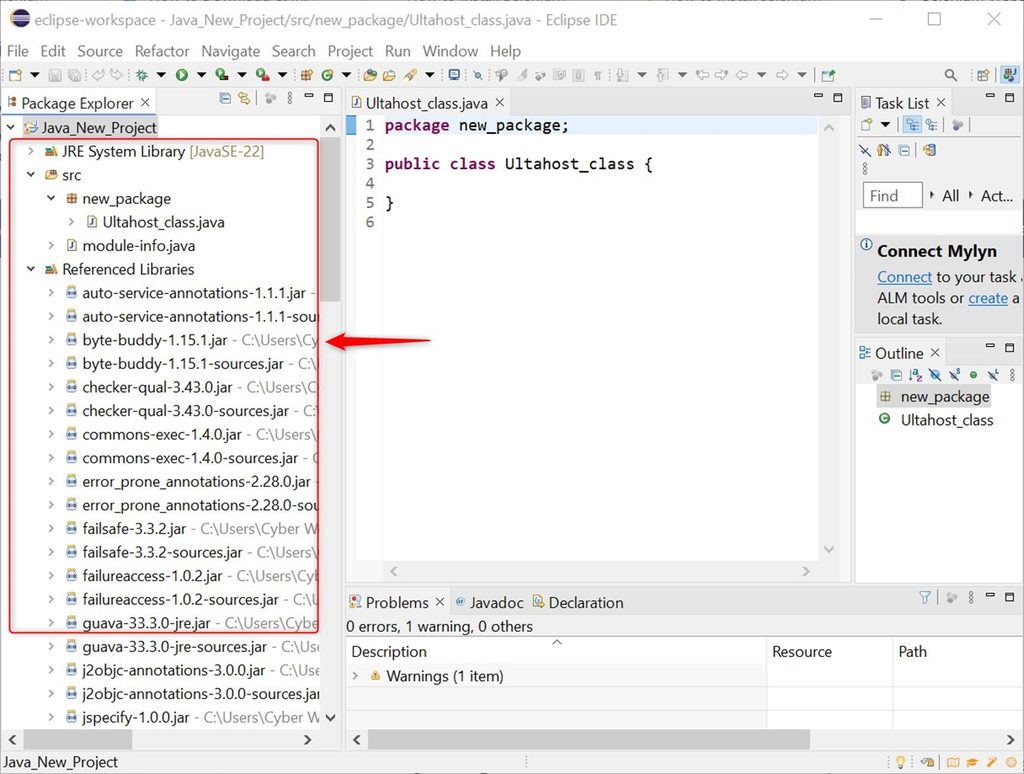This screenshot has height=774, width=1024.
Task: Switch to the Declaration tab
Action: pos(578,602)
